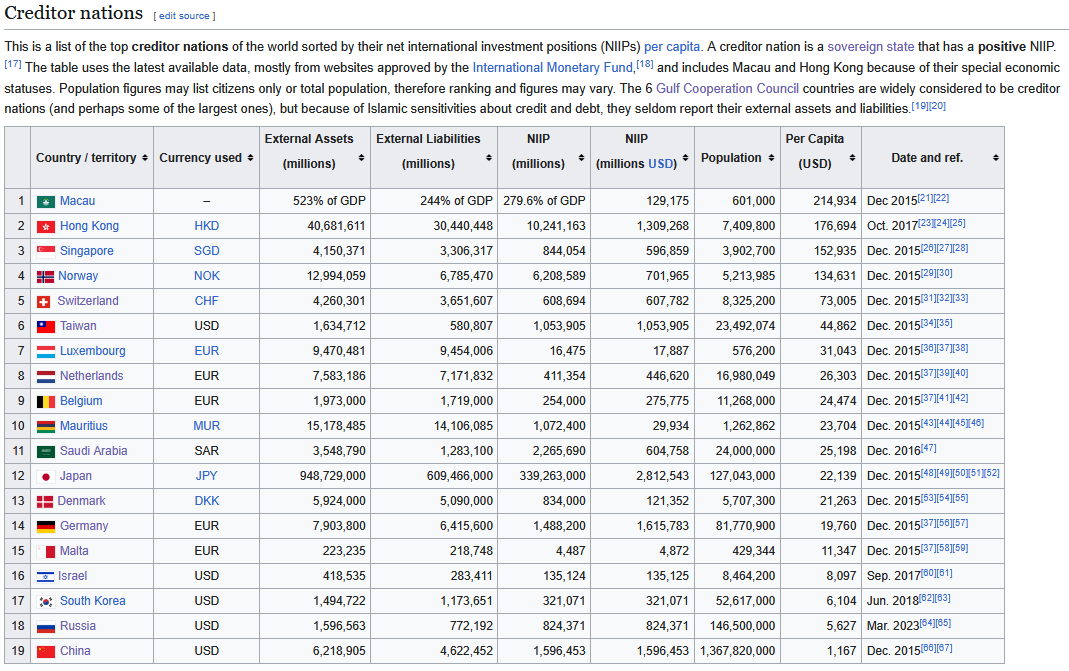Image resolution: width=1069 pixels, height=671 pixels.
Task: Open the edit source link
Action: pyautogui.click(x=184, y=16)
